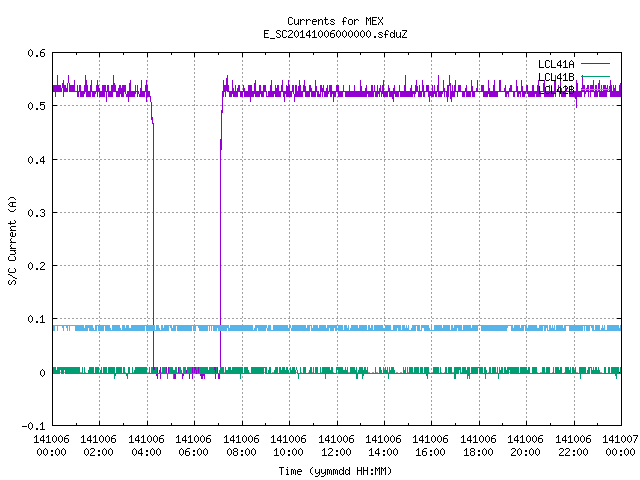640x480 pixels.
Task: Click the LCL41A legend label
Action: [x=556, y=64]
